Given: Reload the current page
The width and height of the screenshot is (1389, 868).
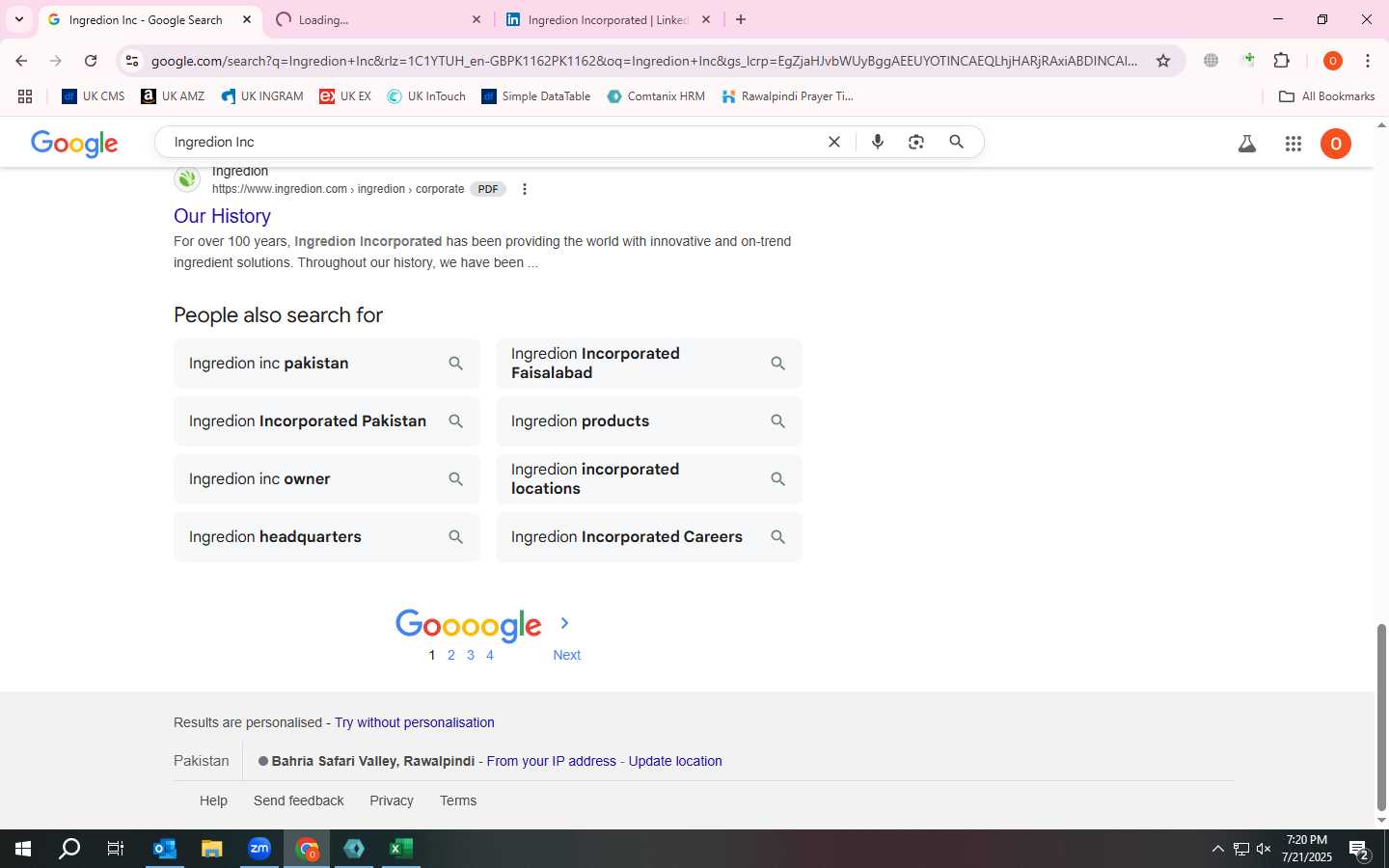Looking at the screenshot, I should [91, 61].
